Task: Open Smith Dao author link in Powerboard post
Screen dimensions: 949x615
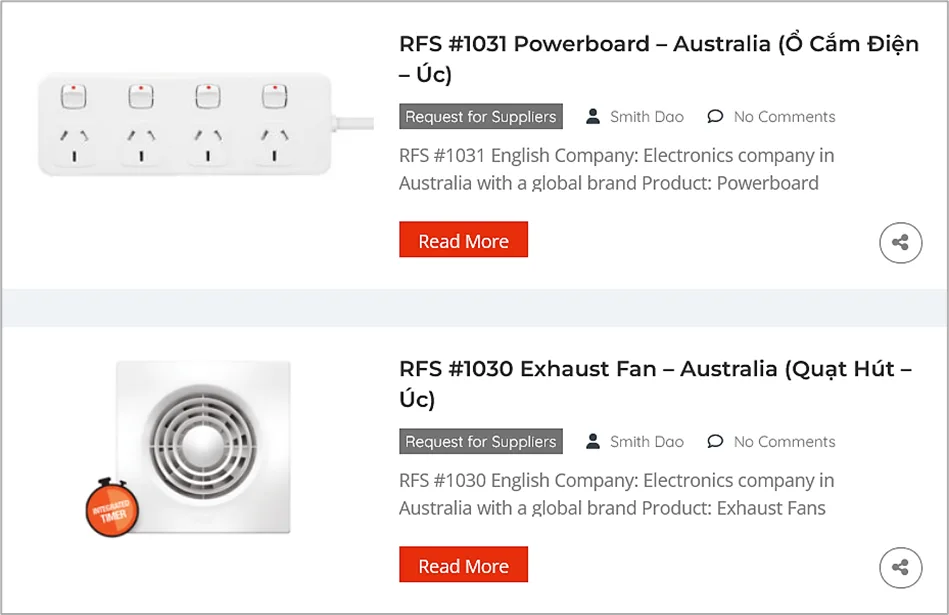Action: click(x=646, y=116)
